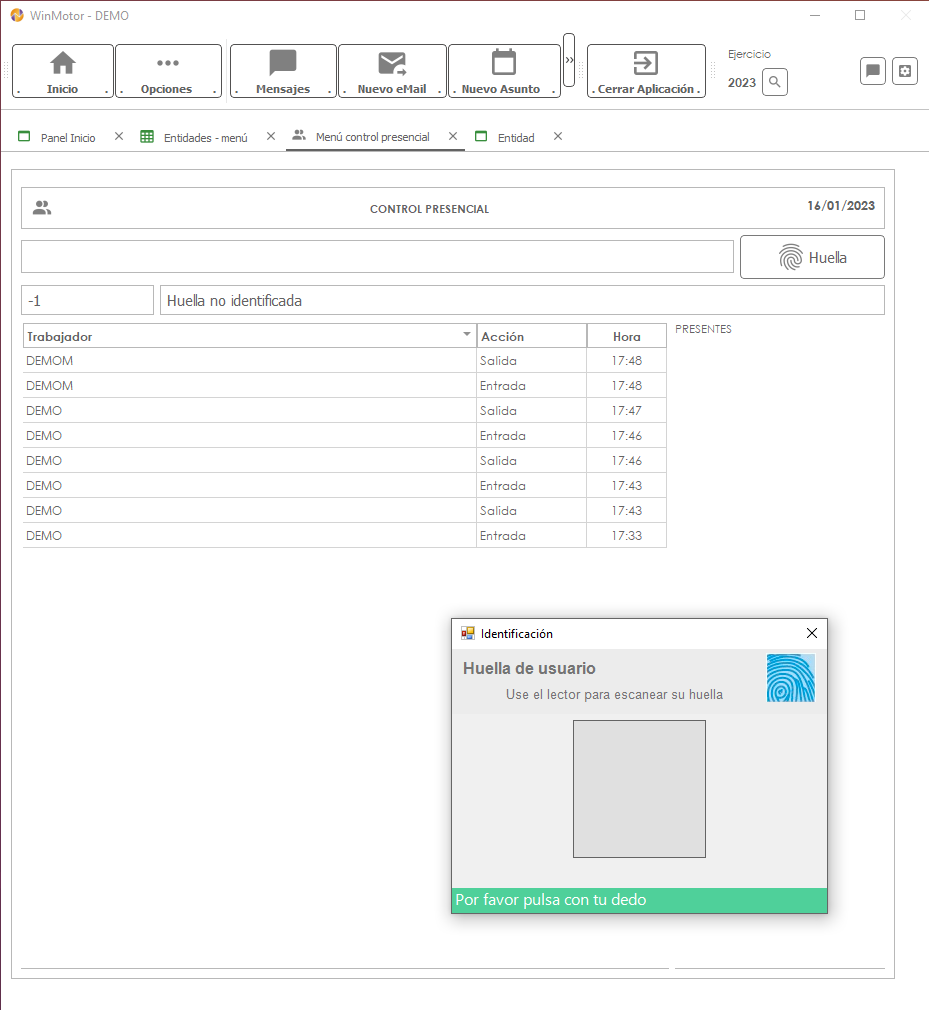Click the Nuevo eMail icon
This screenshot has height=1010, width=929.
click(x=392, y=64)
